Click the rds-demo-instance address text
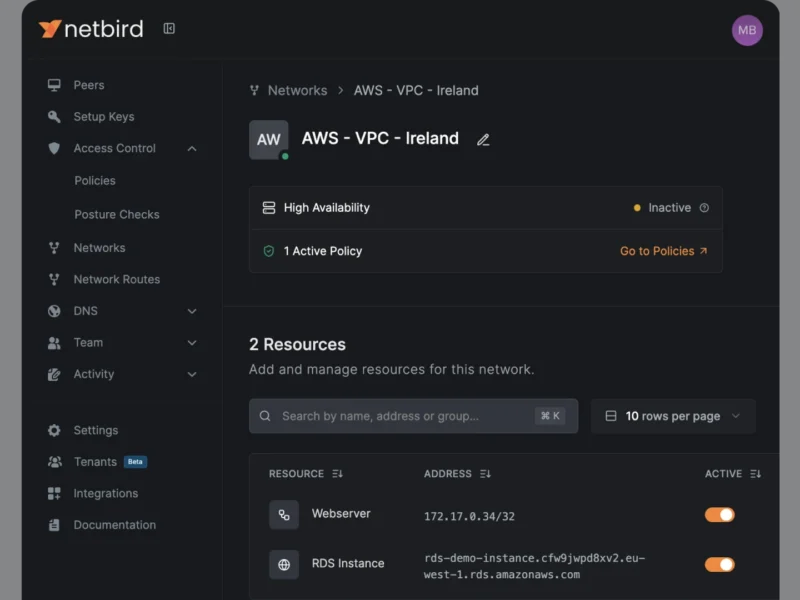 coord(534,566)
